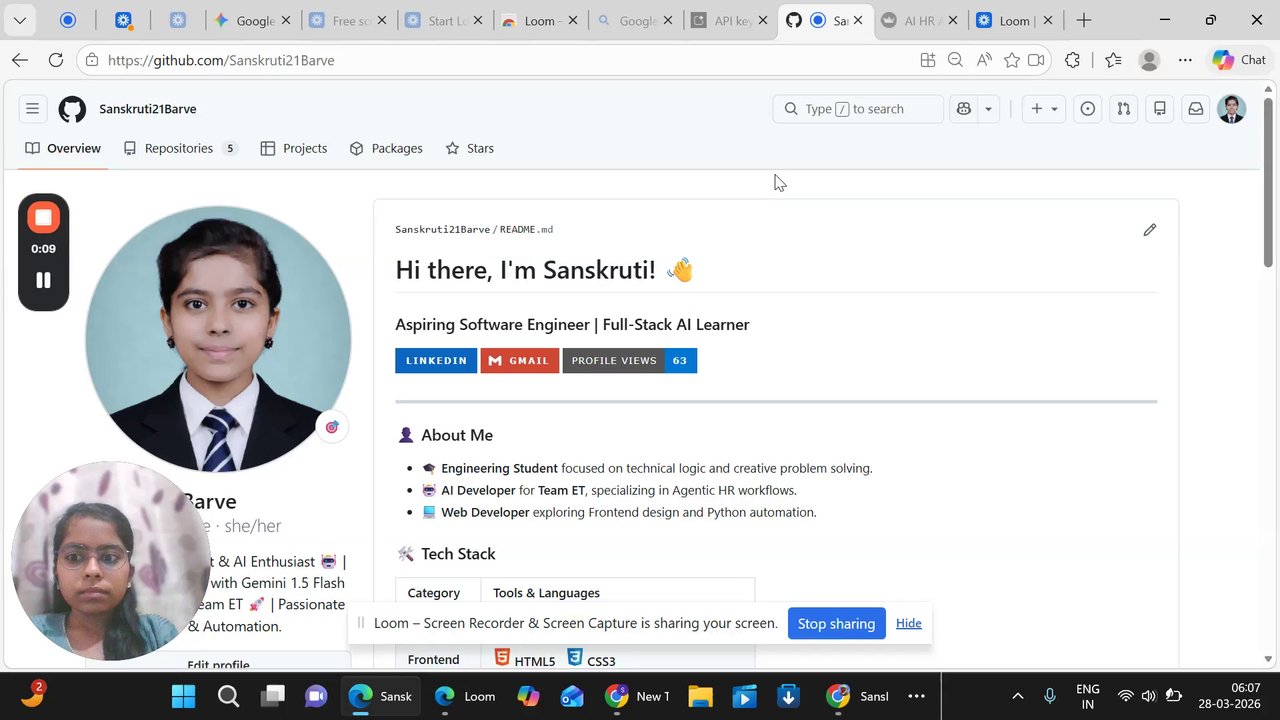The image size is (1280, 720).
Task: Open the Windows Start menu
Action: (x=184, y=696)
